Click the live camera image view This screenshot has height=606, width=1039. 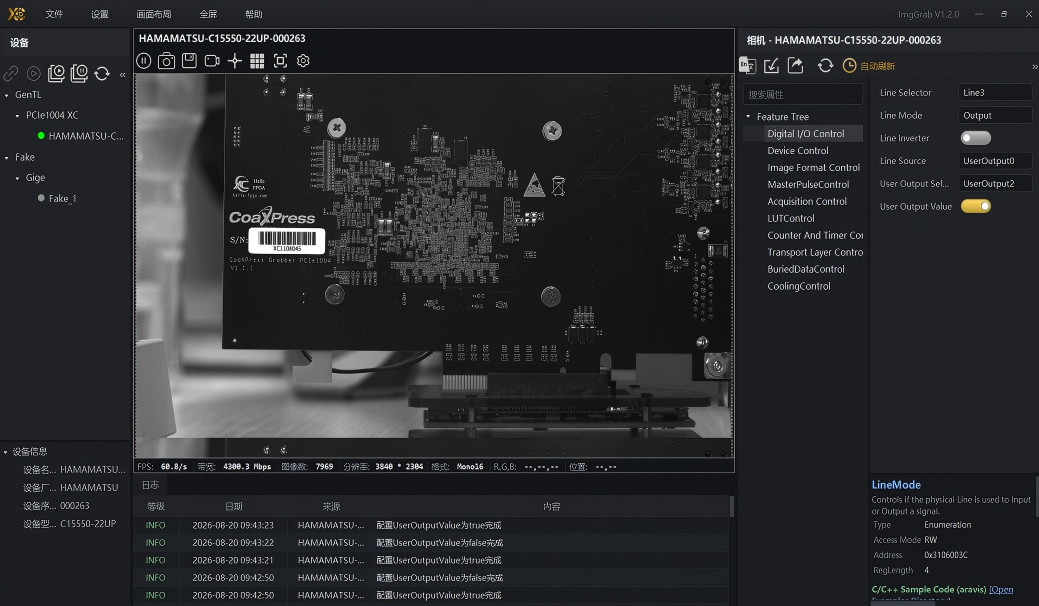pos(434,265)
